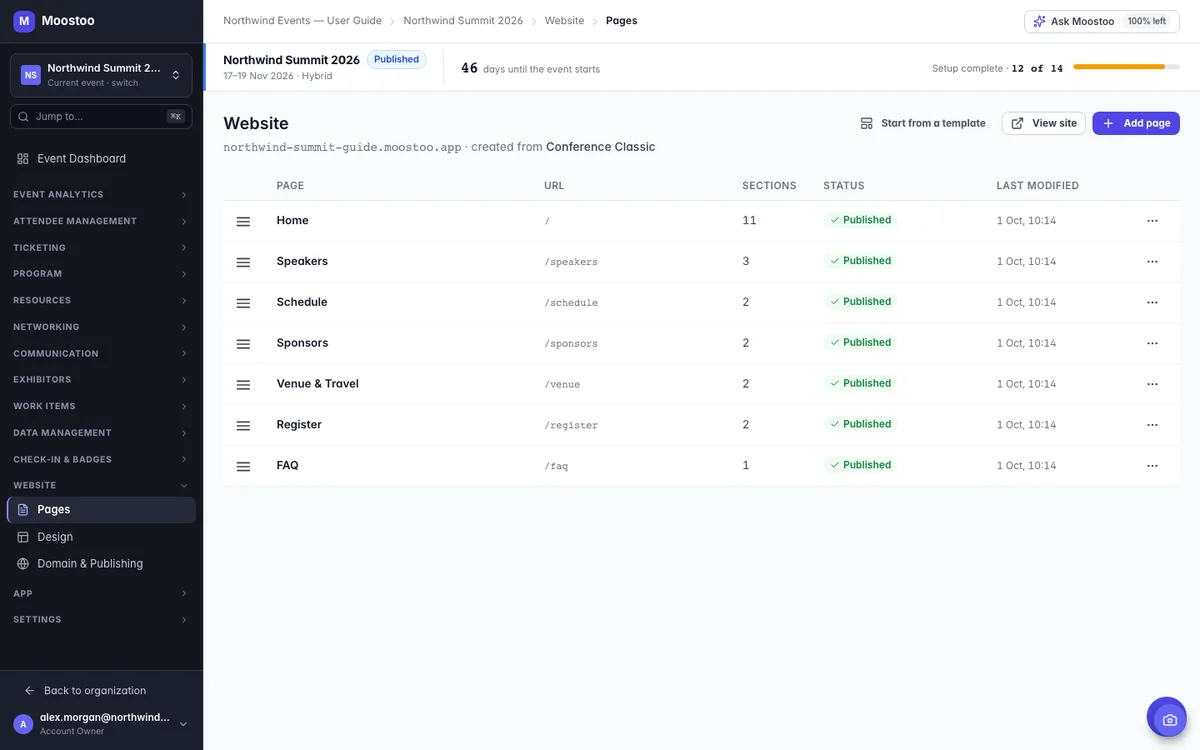1200x750 pixels.
Task: Click the Sponsors page name
Action: tap(302, 343)
